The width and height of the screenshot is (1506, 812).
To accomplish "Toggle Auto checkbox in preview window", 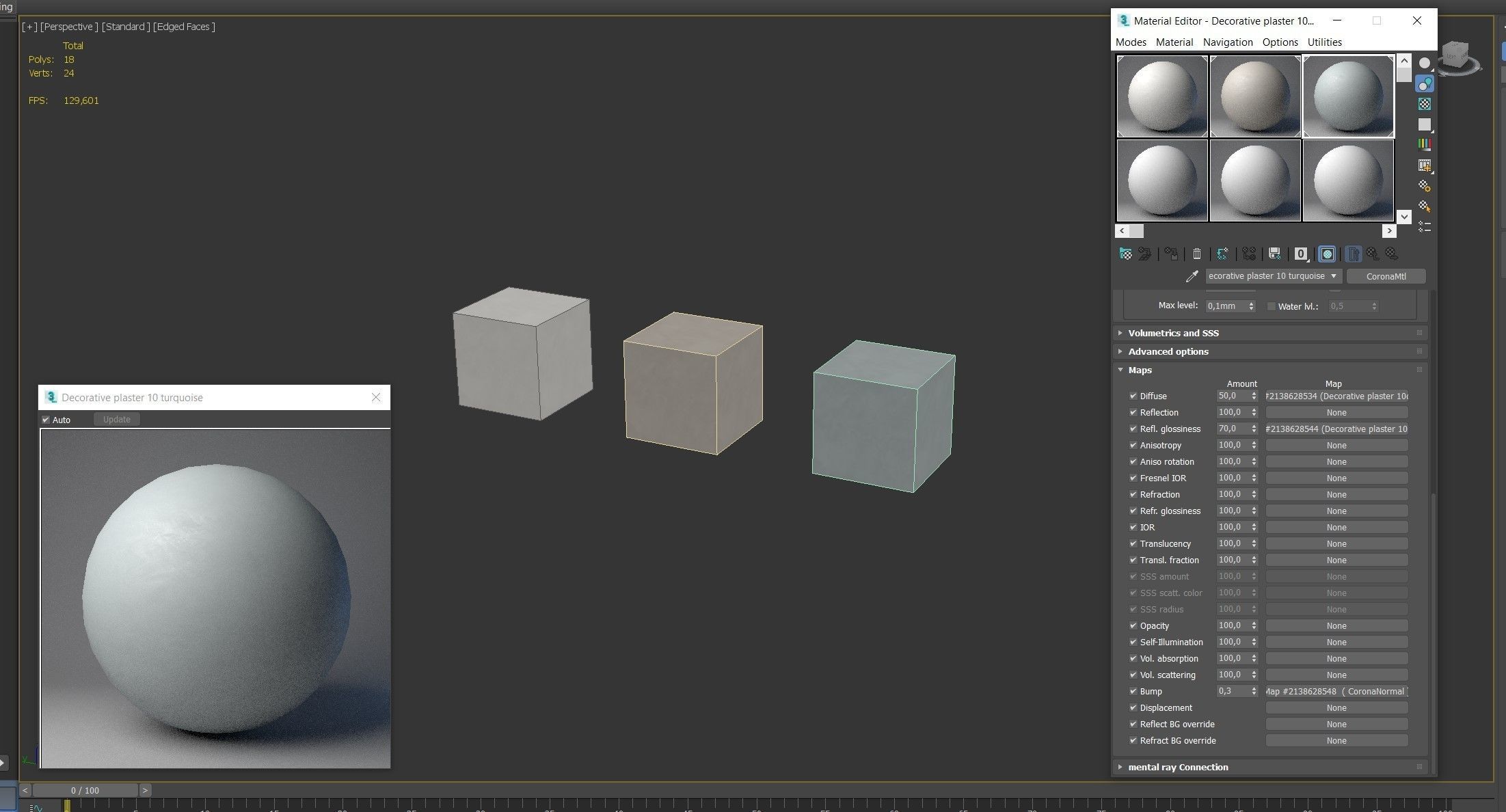I will [46, 420].
